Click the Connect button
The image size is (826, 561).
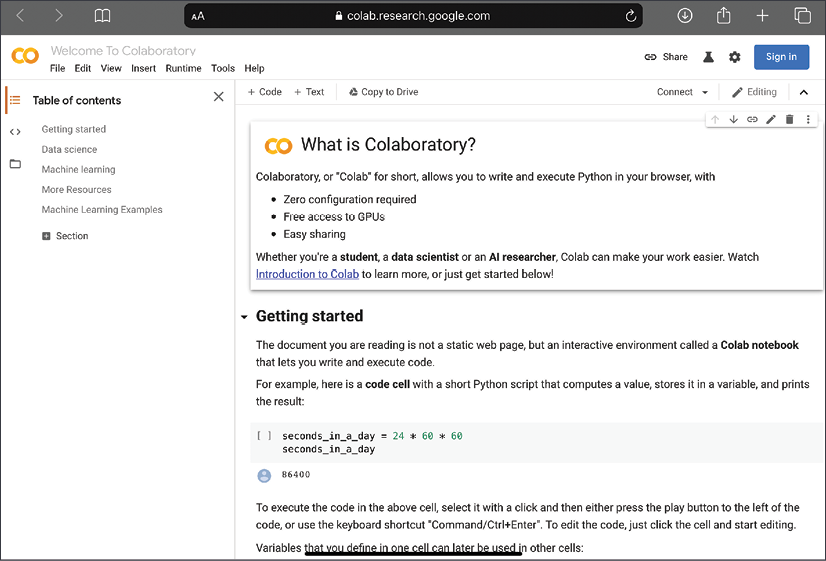coord(675,92)
